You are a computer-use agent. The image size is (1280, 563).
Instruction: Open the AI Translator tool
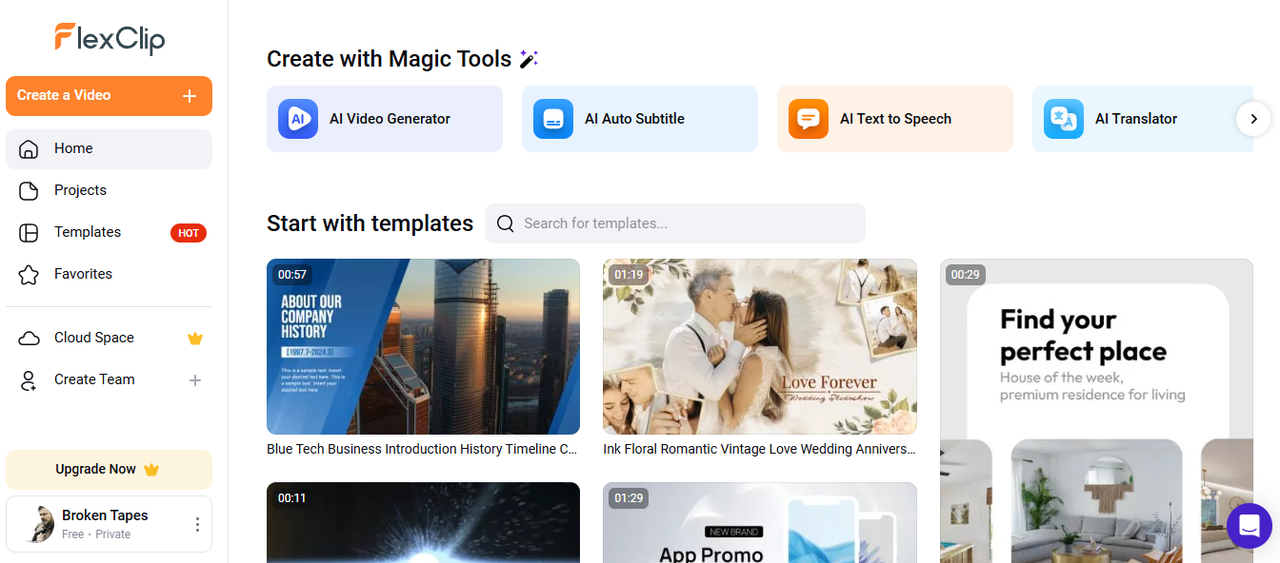click(x=1142, y=119)
